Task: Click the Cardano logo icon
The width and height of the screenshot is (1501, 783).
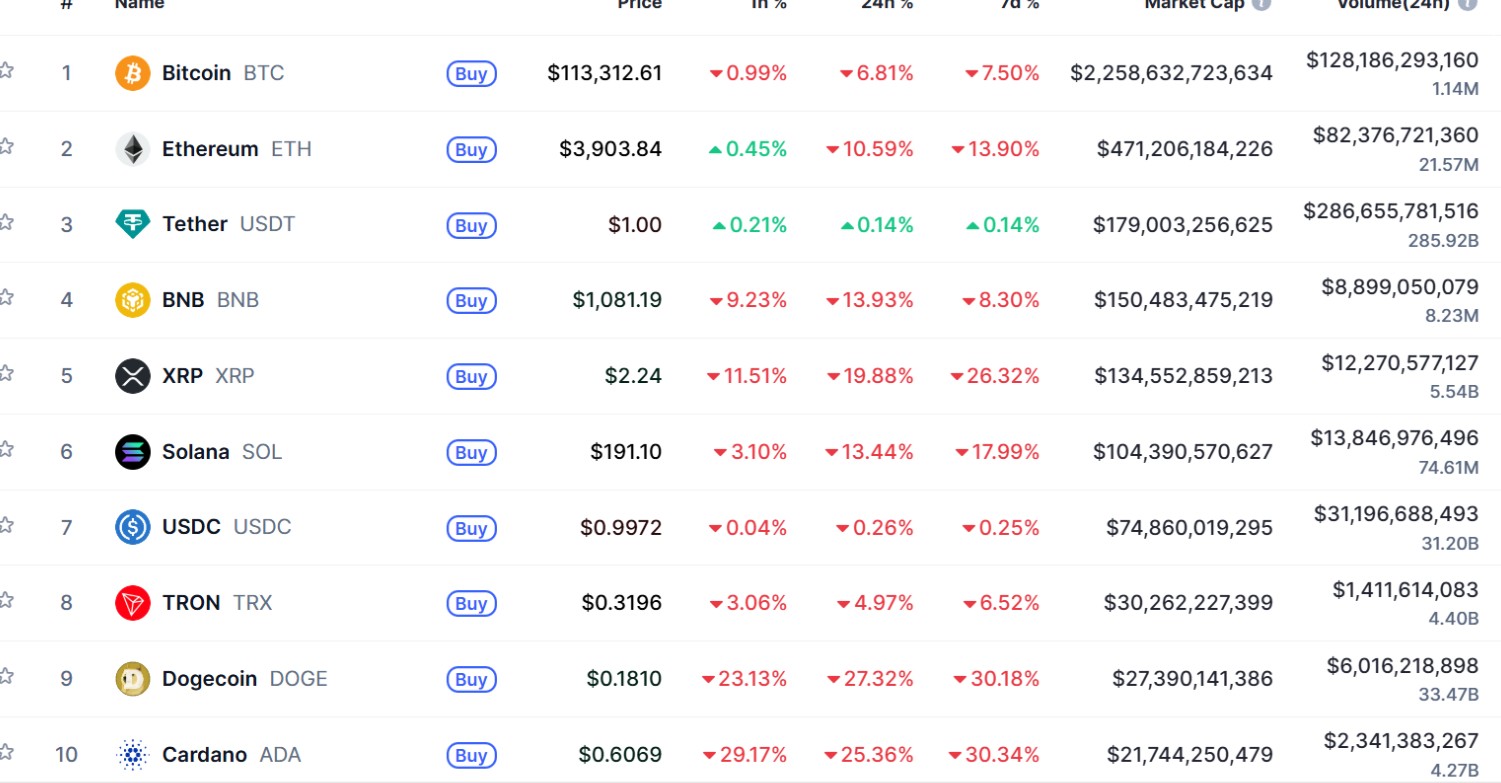Action: pos(133,754)
